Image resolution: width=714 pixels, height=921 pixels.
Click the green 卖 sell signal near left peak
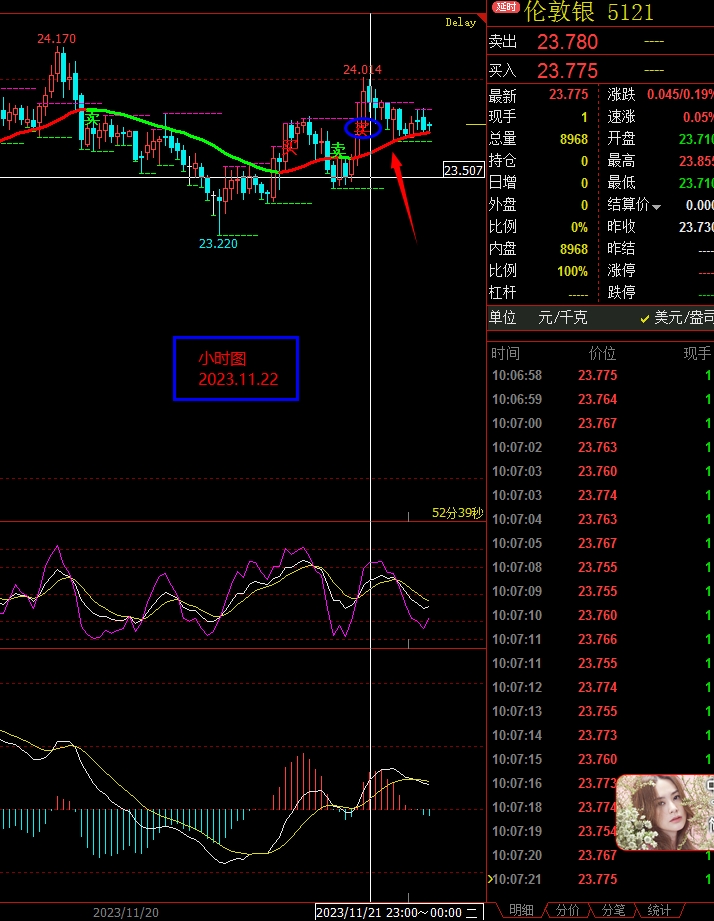pos(92,118)
